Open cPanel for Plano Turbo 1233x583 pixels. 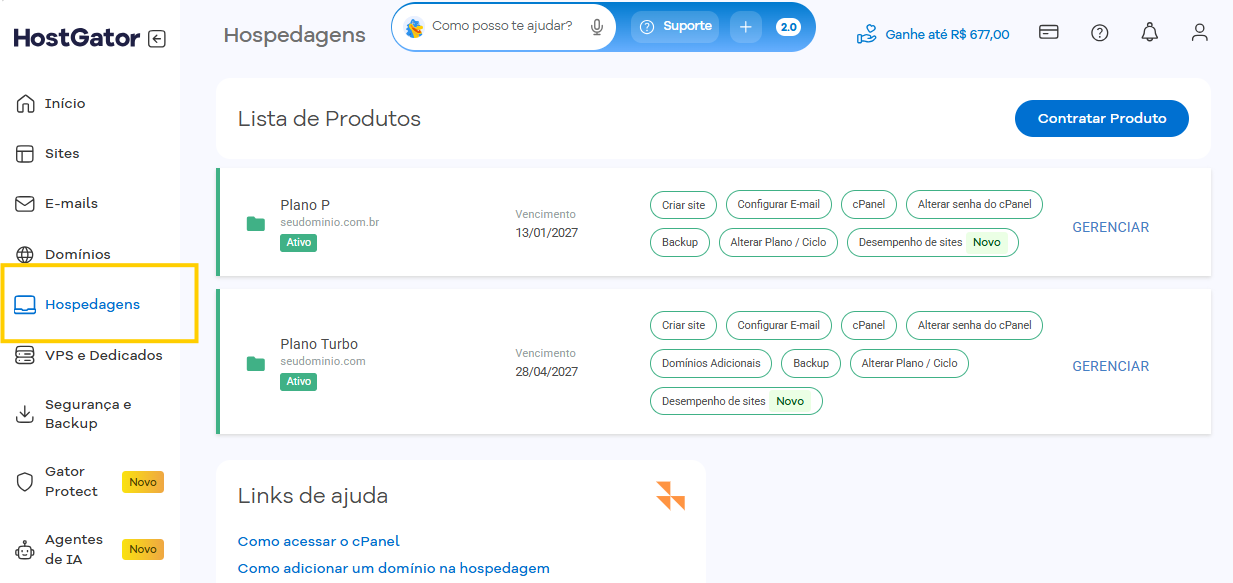coord(869,325)
